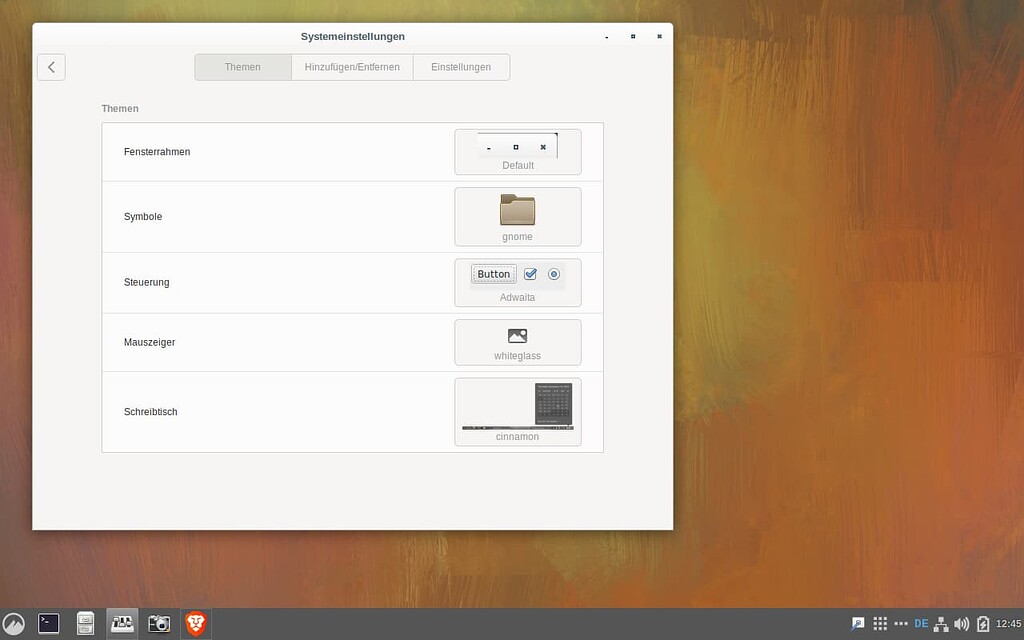Launch the Terminal from the panel
The image size is (1024, 640).
[49, 624]
